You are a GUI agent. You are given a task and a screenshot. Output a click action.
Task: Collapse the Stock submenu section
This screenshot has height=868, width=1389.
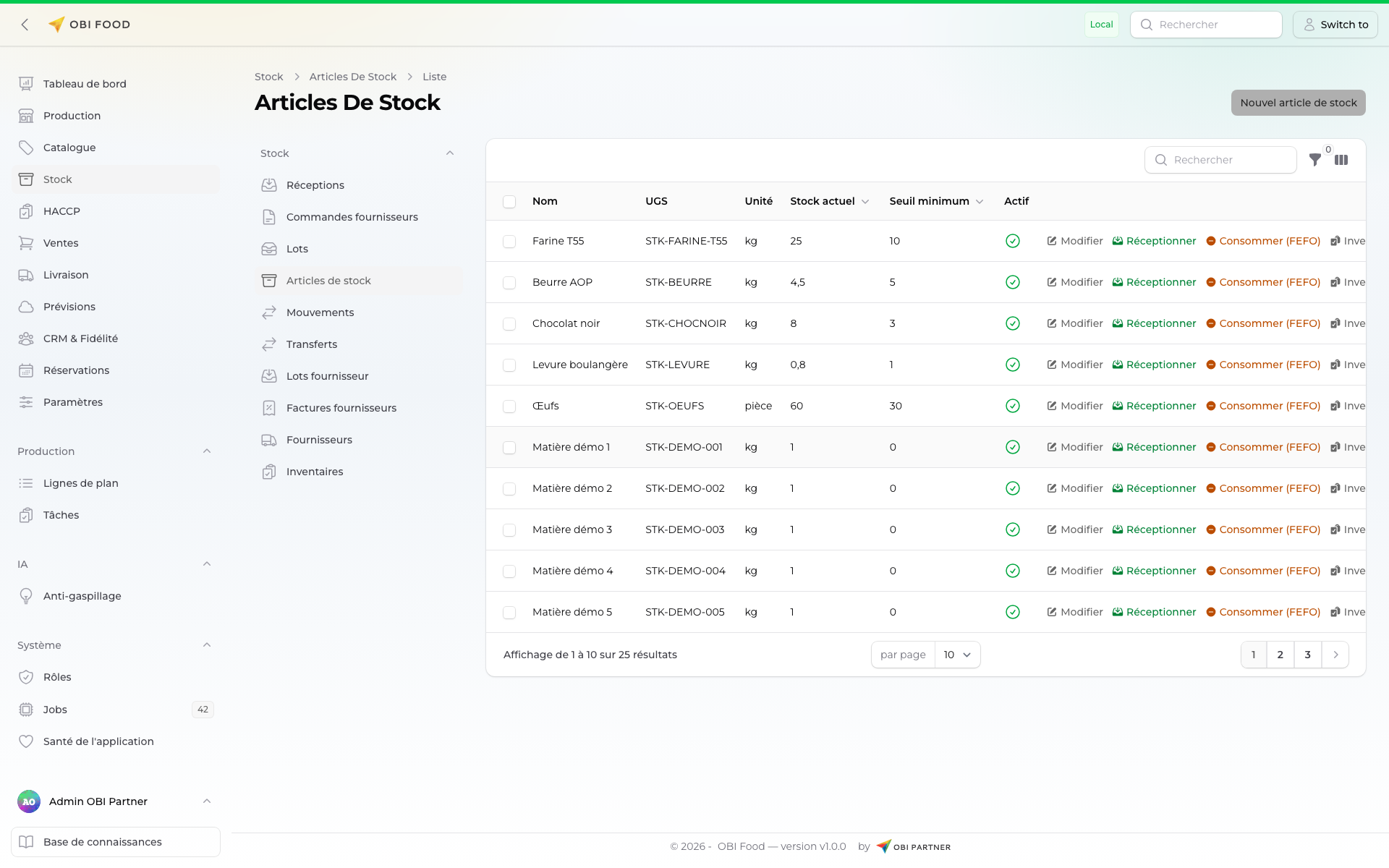pyautogui.click(x=450, y=153)
